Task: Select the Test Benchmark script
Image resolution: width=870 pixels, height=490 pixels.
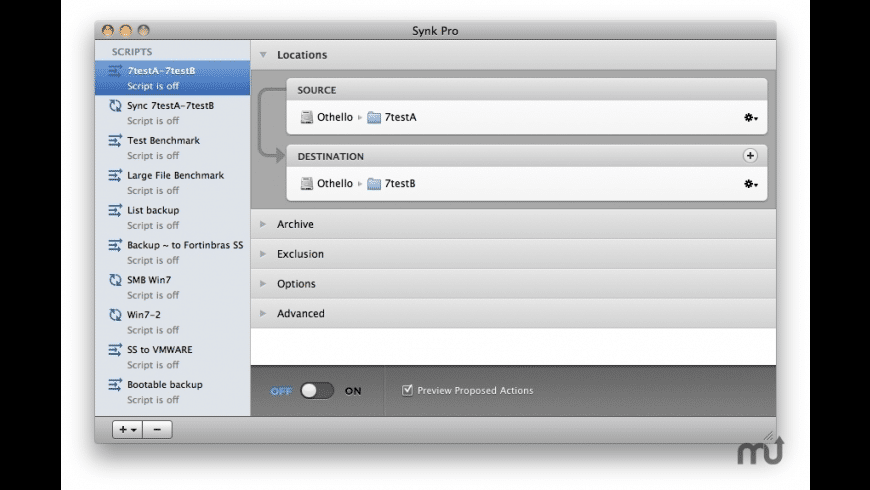Action: (x=173, y=148)
